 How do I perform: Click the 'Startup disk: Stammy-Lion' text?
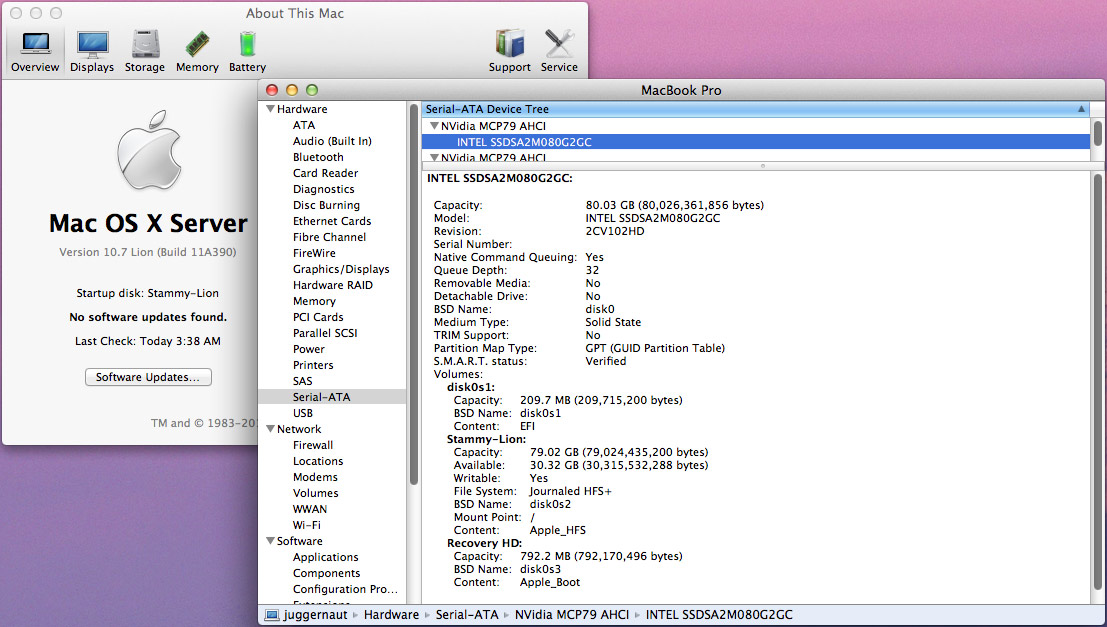click(x=148, y=293)
